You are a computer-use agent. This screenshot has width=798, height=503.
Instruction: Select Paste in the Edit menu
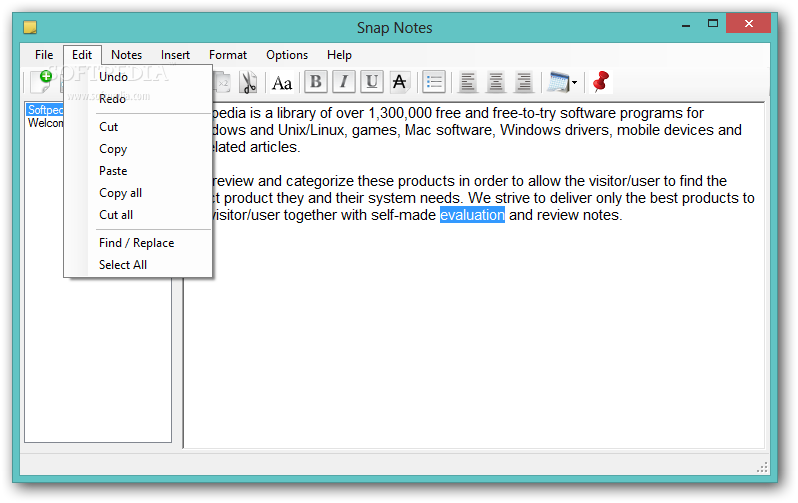(x=138, y=171)
